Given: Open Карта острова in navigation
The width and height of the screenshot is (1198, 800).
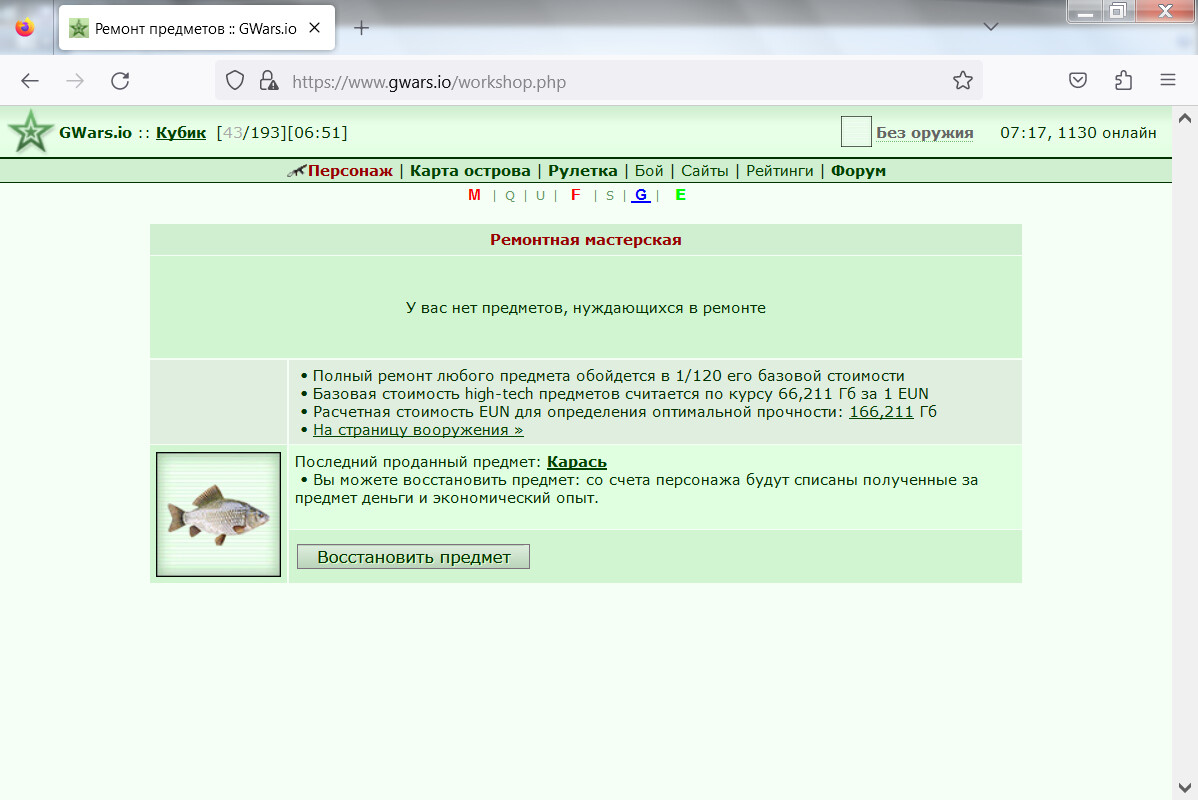Looking at the screenshot, I should pyautogui.click(x=470, y=171).
